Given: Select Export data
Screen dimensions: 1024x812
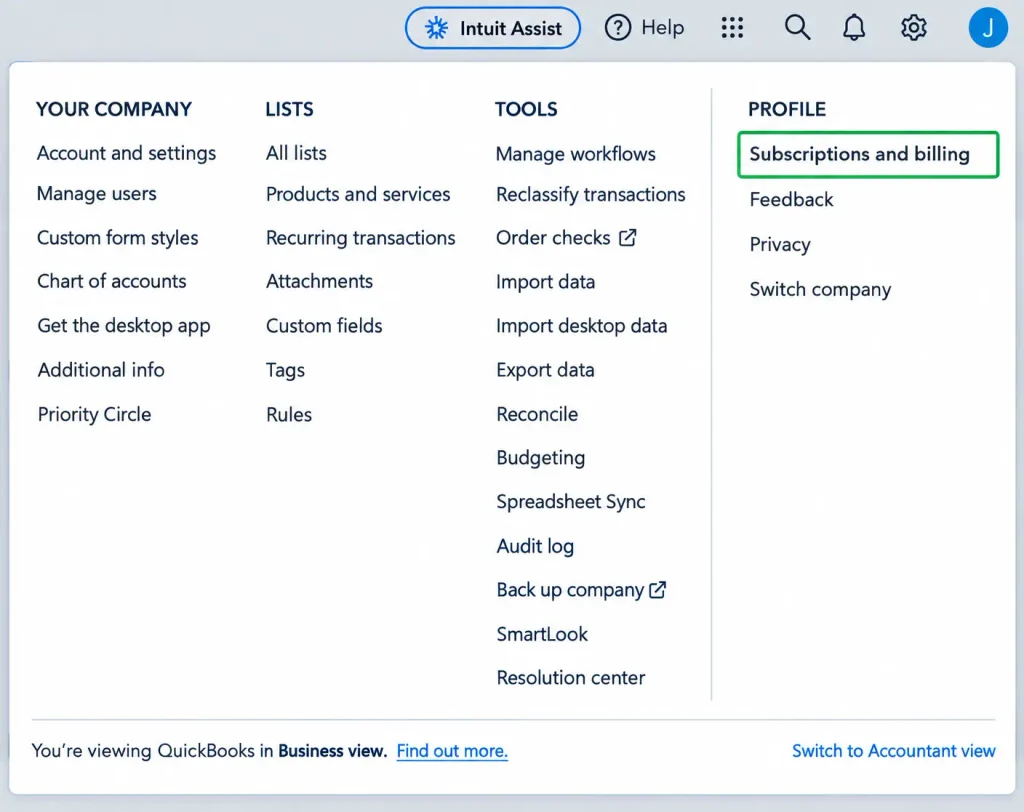Looking at the screenshot, I should click(x=545, y=370).
